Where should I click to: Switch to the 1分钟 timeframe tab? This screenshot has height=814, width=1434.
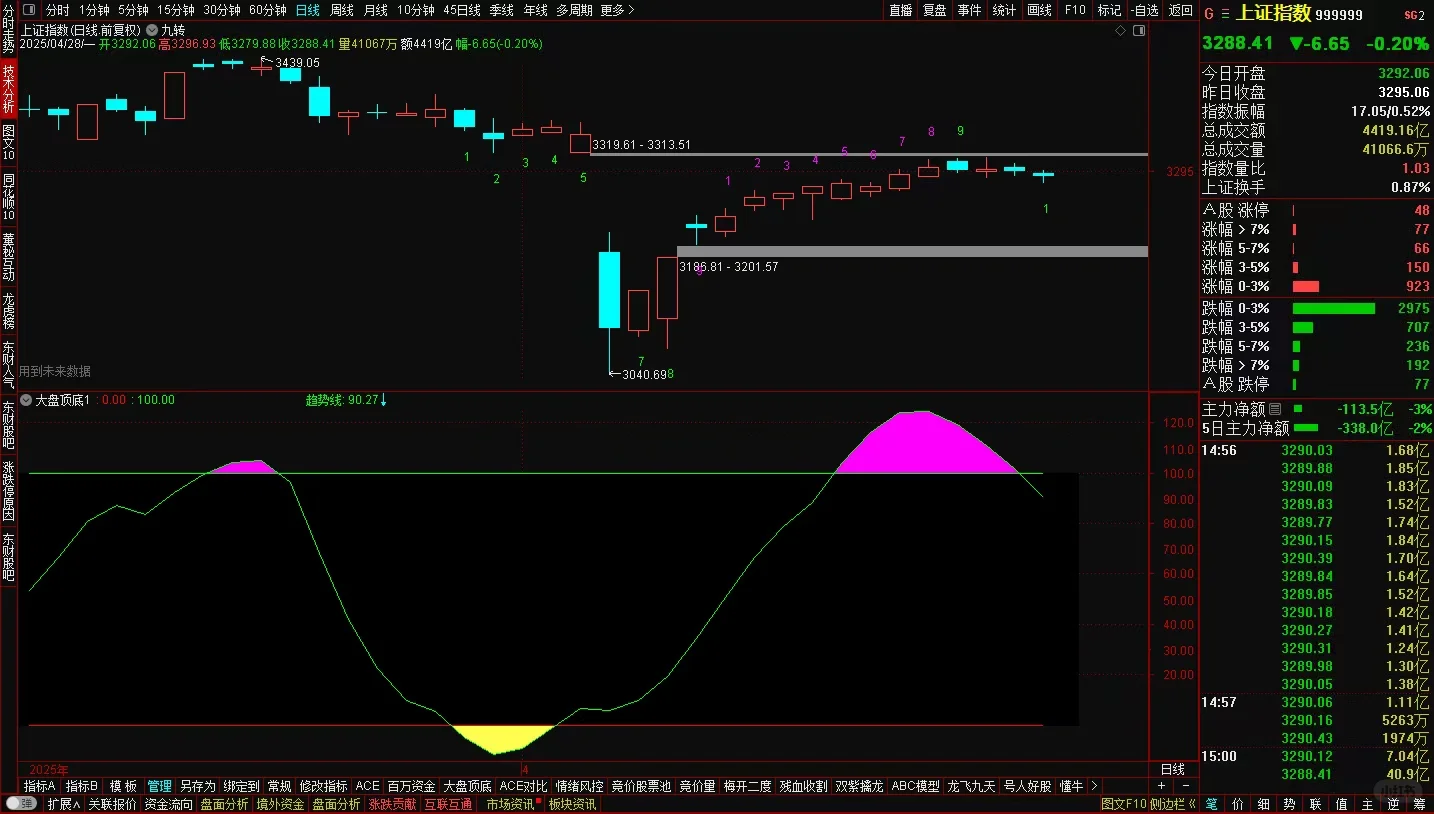pos(97,10)
